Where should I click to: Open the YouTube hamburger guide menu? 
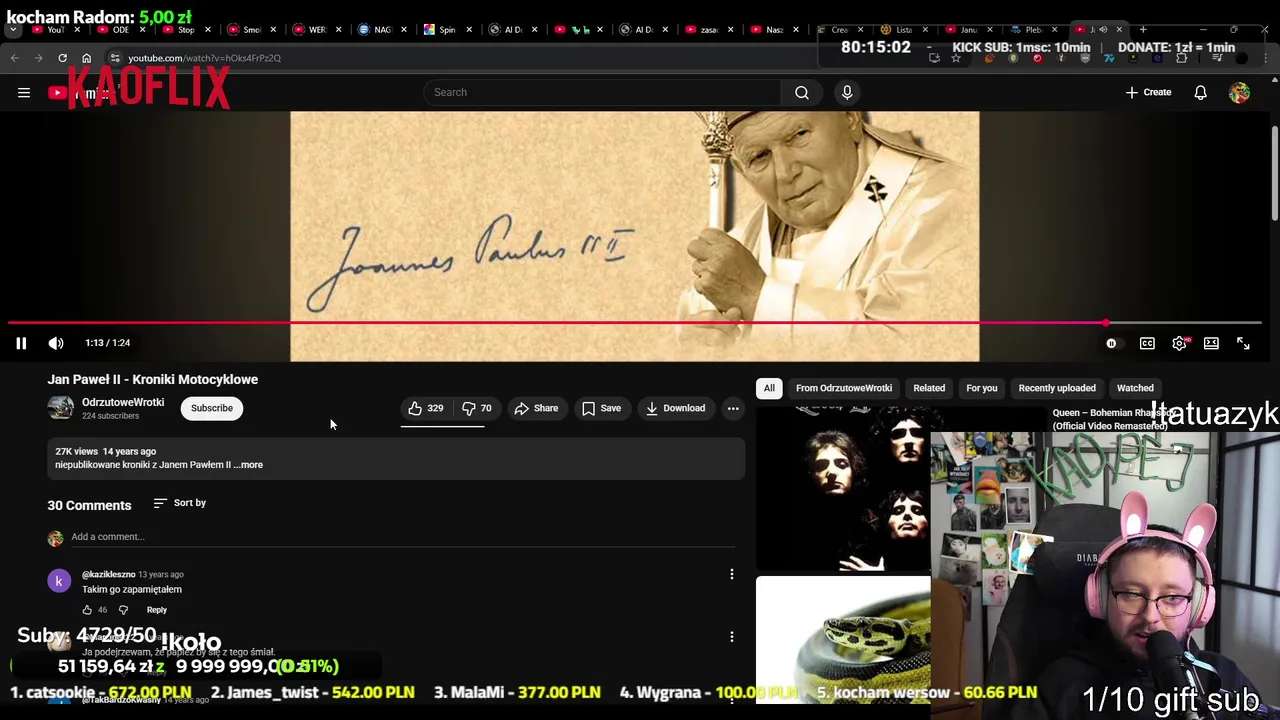click(x=24, y=93)
